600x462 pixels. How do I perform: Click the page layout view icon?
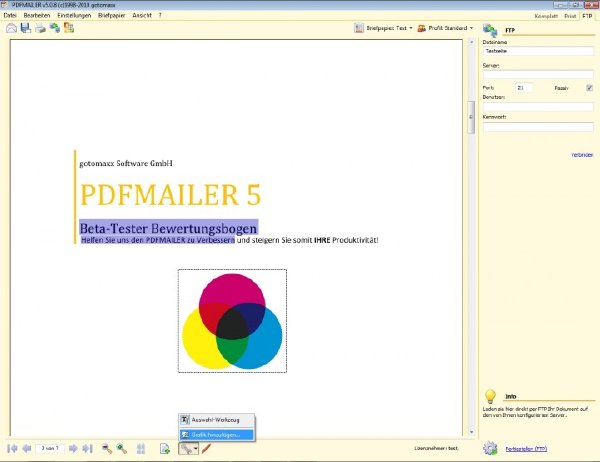click(141, 448)
